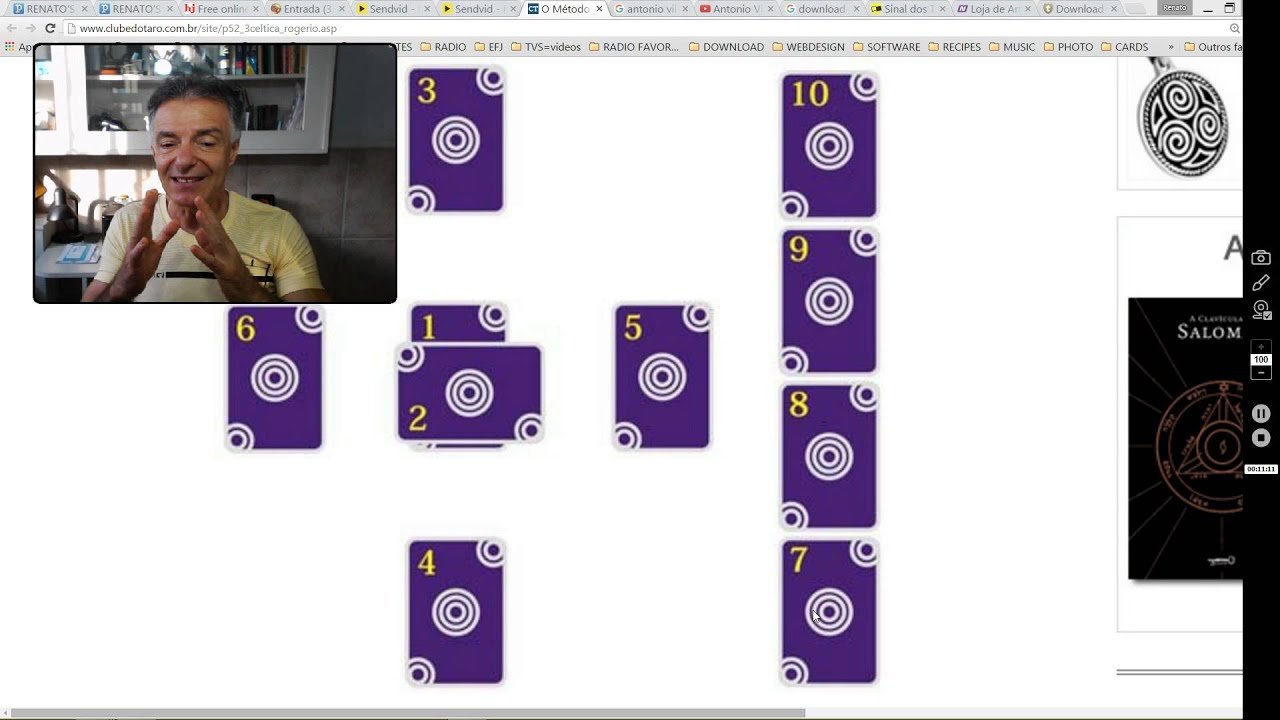Click the address bar URL clubedotaro.com.br

(x=208, y=28)
